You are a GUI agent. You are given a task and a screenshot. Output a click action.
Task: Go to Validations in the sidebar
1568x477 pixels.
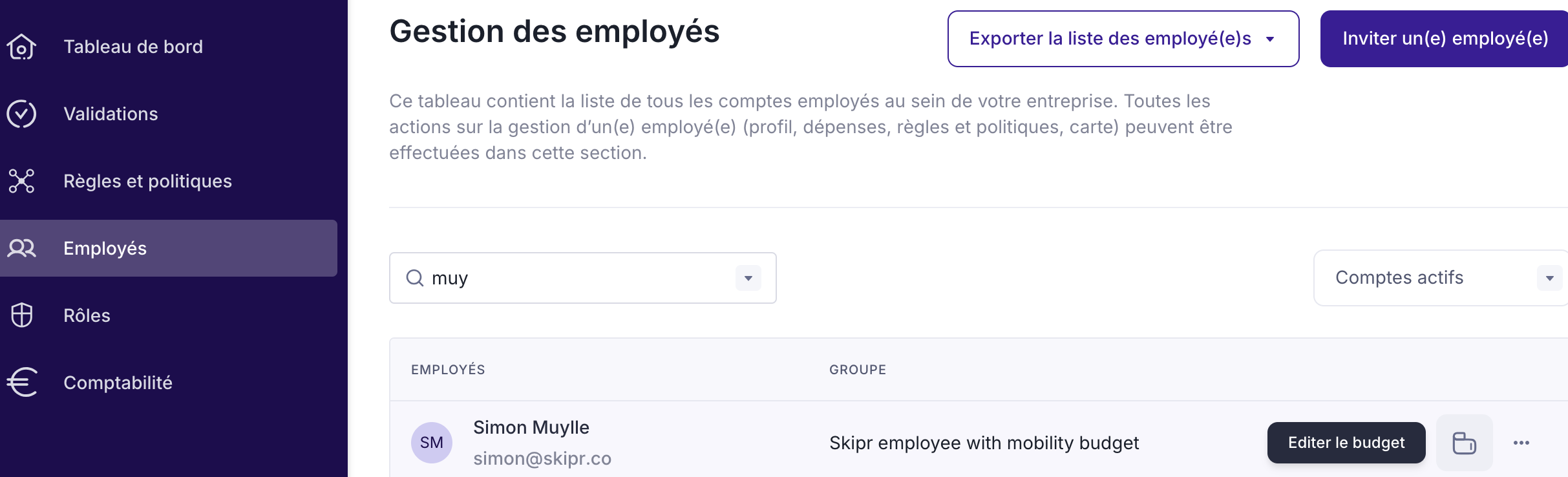tap(111, 114)
